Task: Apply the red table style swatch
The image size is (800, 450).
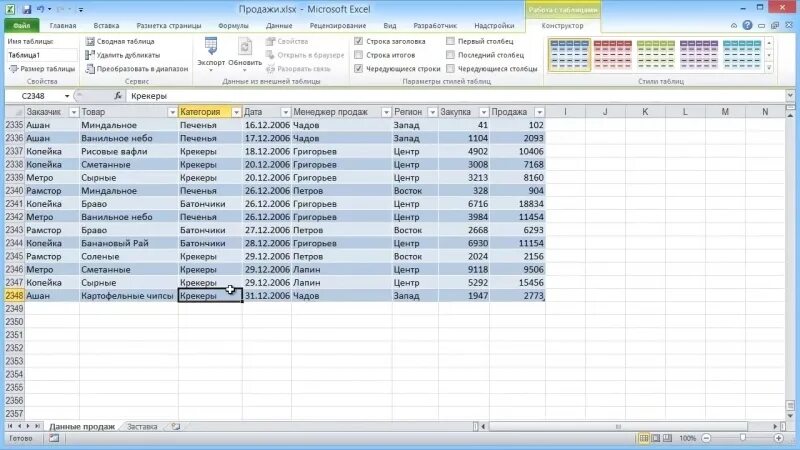Action: coord(613,55)
